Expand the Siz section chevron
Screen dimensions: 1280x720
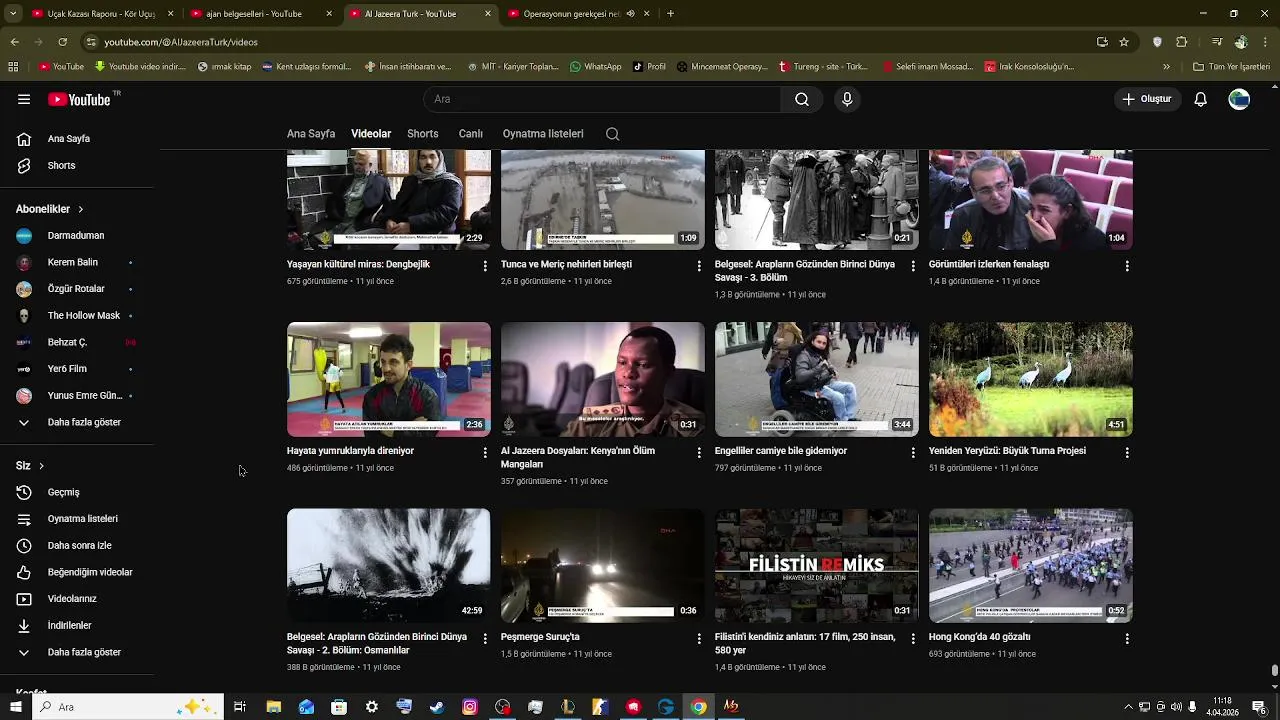pos(41,466)
